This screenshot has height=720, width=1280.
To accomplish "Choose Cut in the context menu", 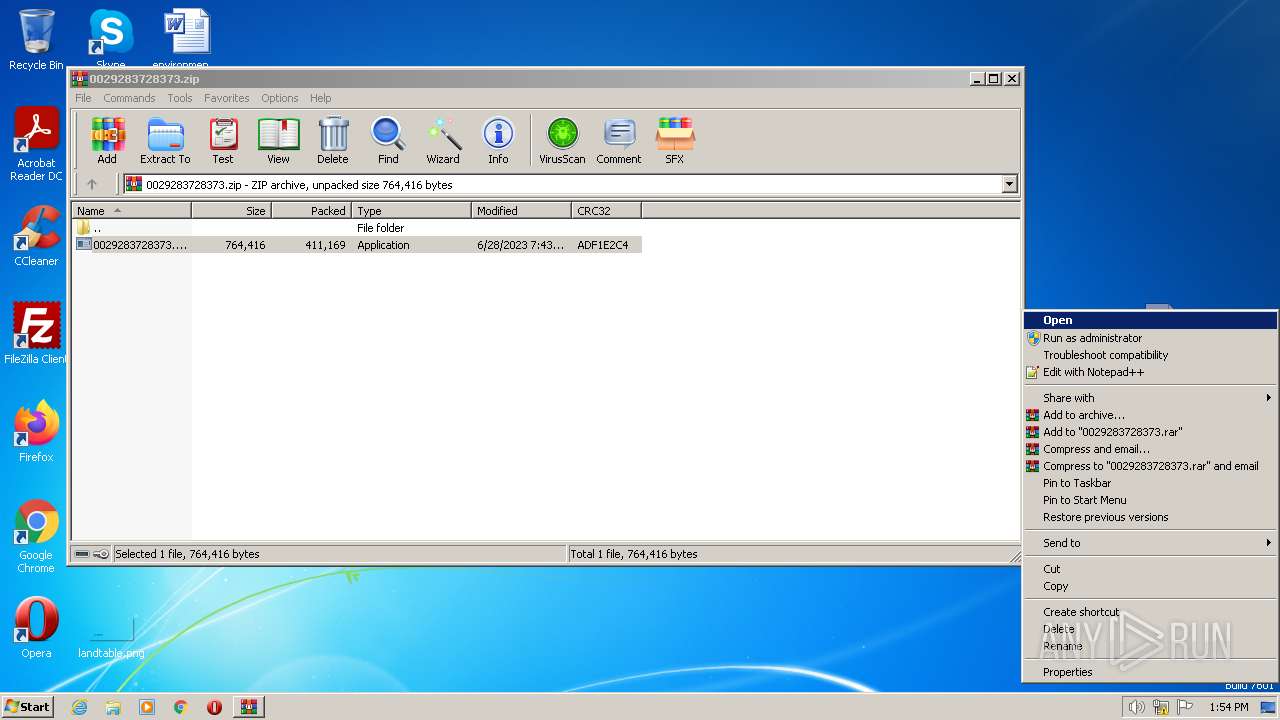I will point(1150,569).
